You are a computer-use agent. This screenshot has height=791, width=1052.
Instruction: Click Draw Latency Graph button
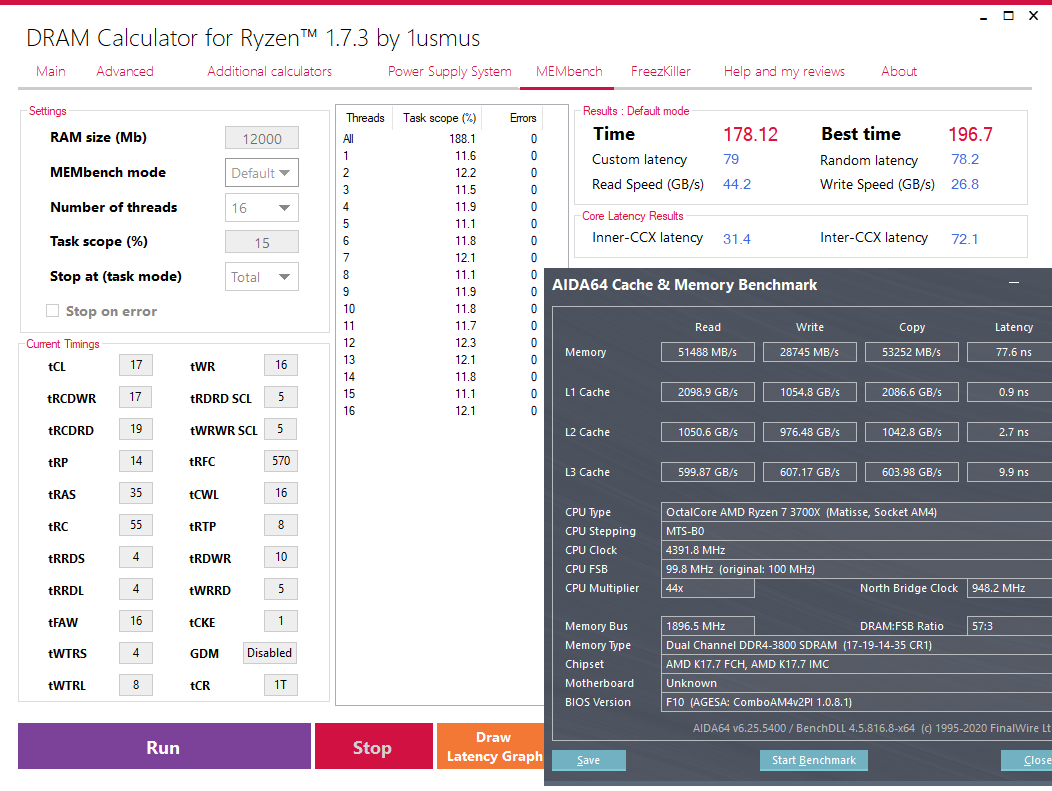tap(491, 746)
